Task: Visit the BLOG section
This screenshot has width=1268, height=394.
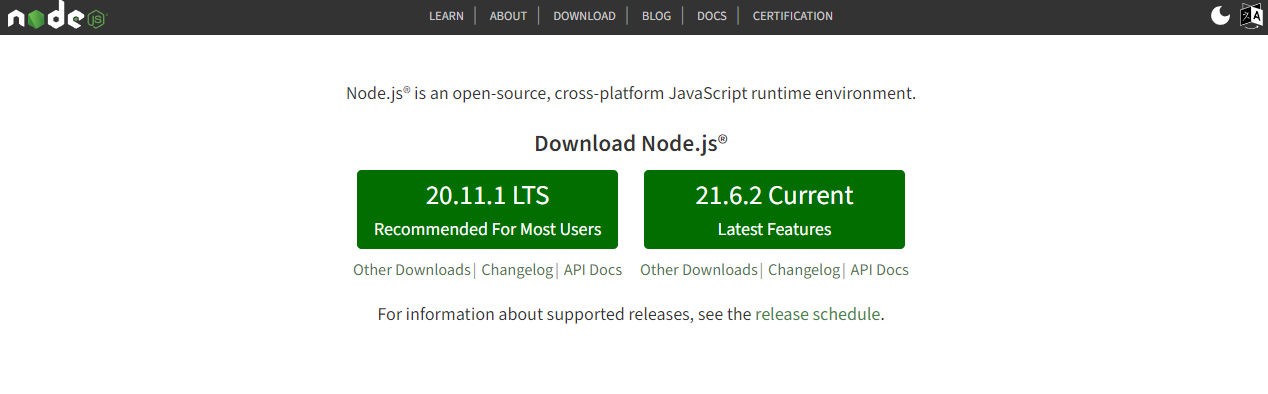Action: click(656, 16)
